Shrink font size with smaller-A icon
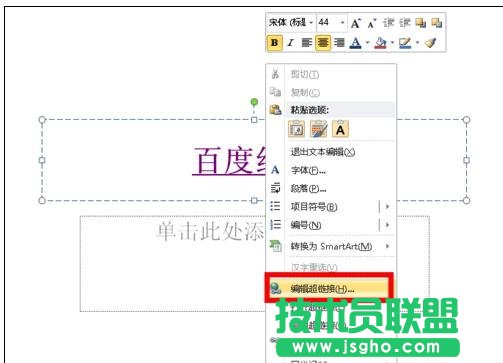 tap(372, 24)
